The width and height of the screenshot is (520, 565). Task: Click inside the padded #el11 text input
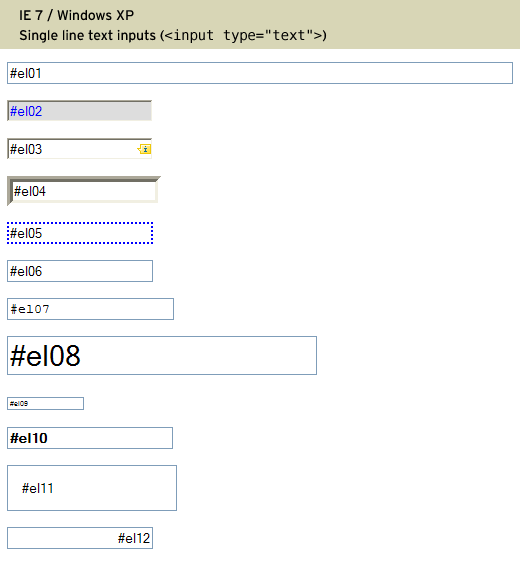(x=92, y=488)
